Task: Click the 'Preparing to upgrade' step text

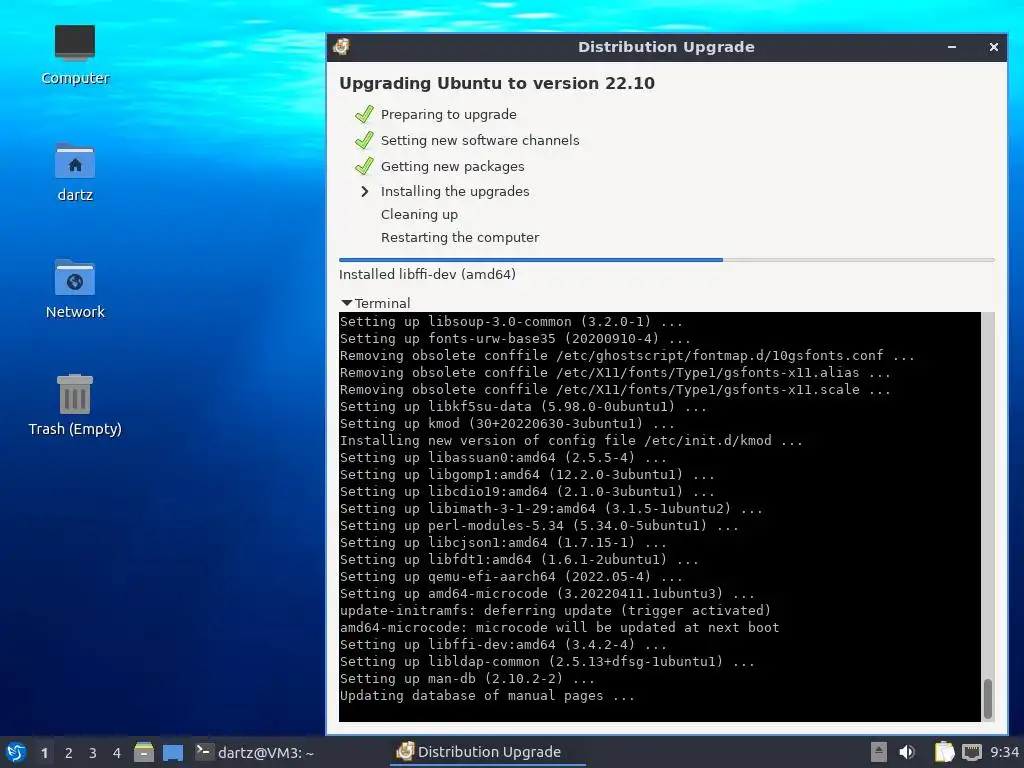Action: (x=449, y=114)
